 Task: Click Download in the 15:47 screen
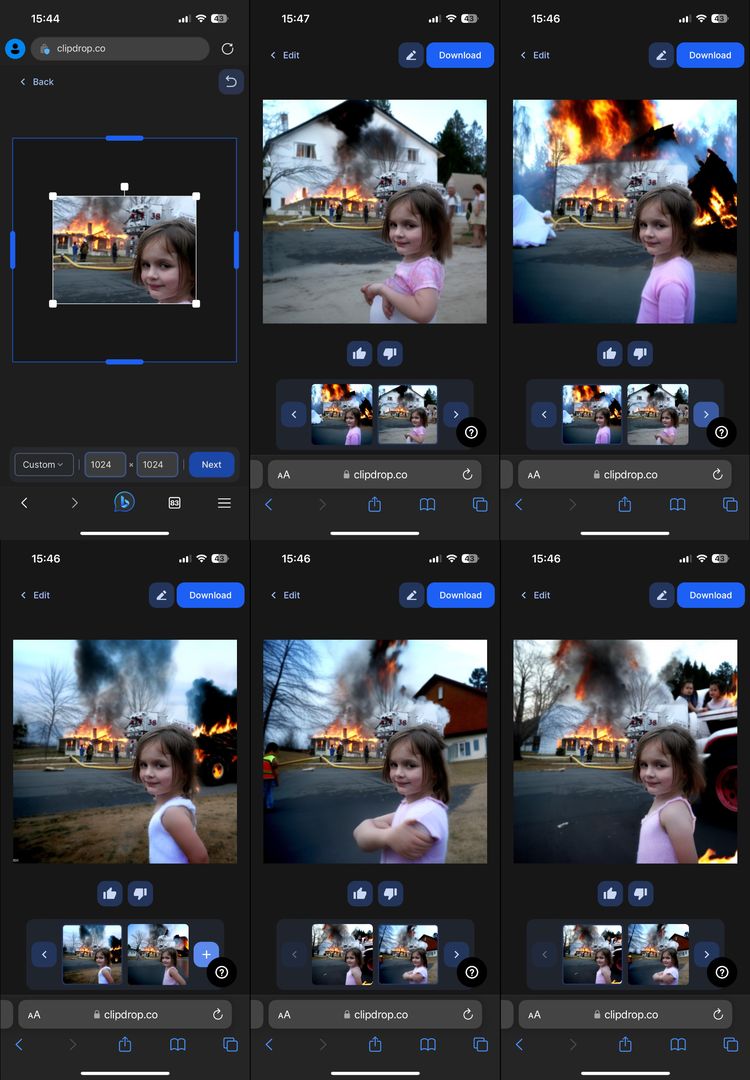[x=460, y=55]
